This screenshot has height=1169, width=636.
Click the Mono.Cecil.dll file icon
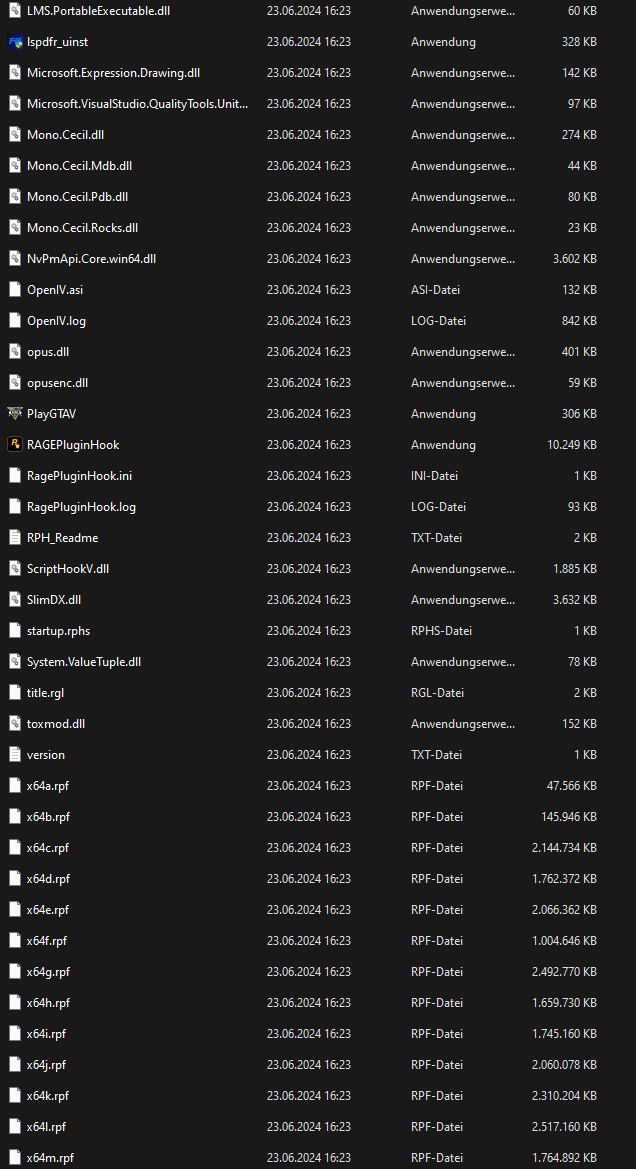[15, 135]
